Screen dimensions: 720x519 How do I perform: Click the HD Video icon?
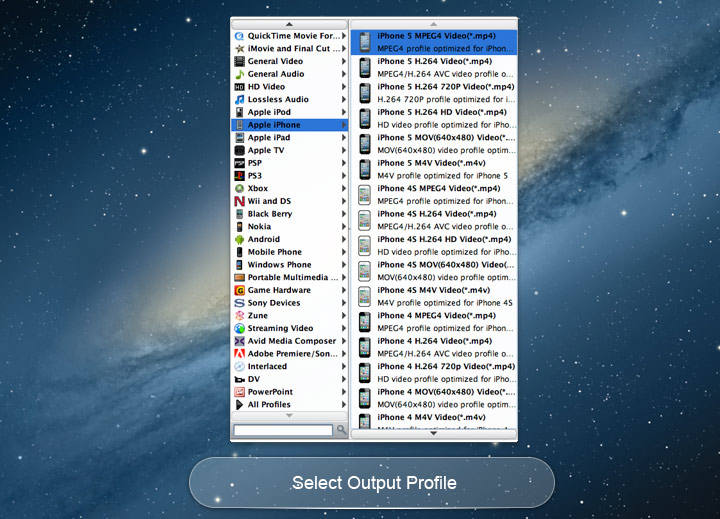[x=239, y=87]
